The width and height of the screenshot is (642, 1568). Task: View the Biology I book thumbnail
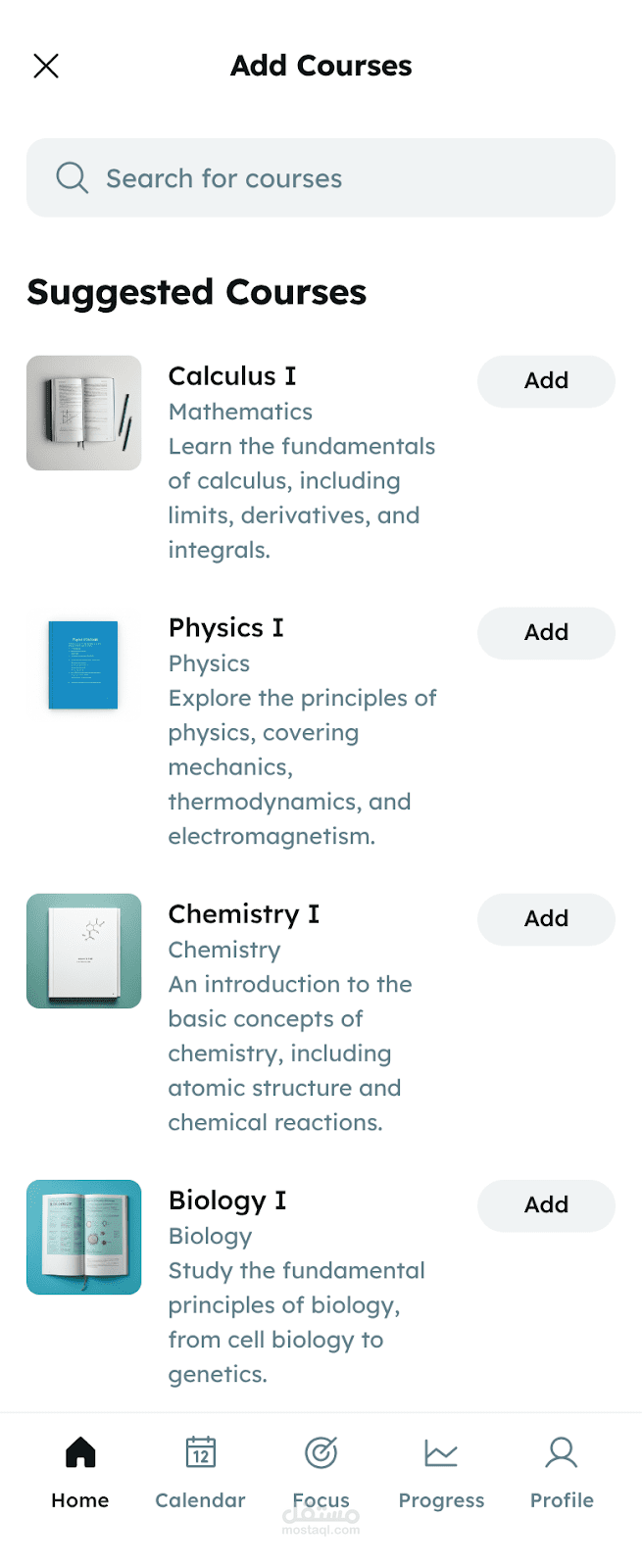84,1237
